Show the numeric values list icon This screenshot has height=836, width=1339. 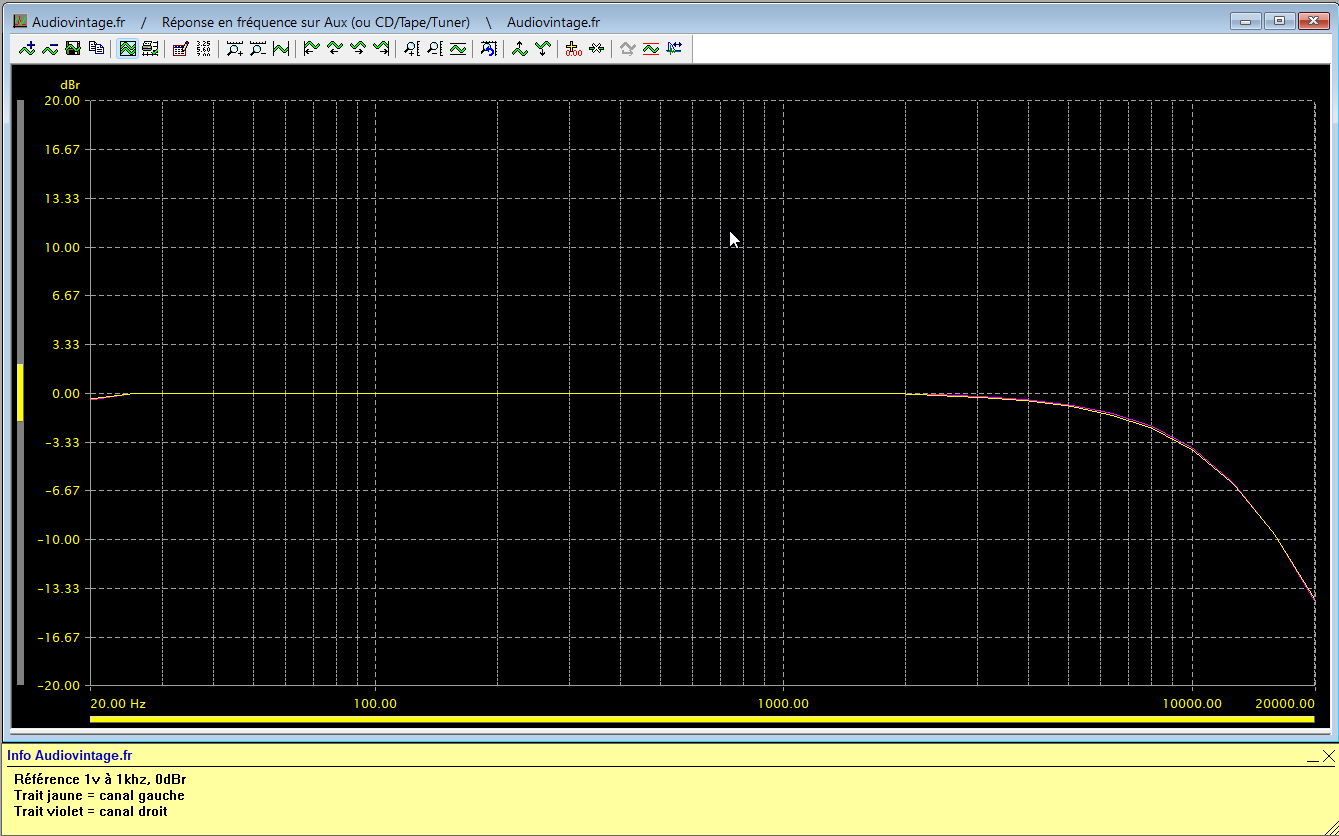click(x=204, y=48)
